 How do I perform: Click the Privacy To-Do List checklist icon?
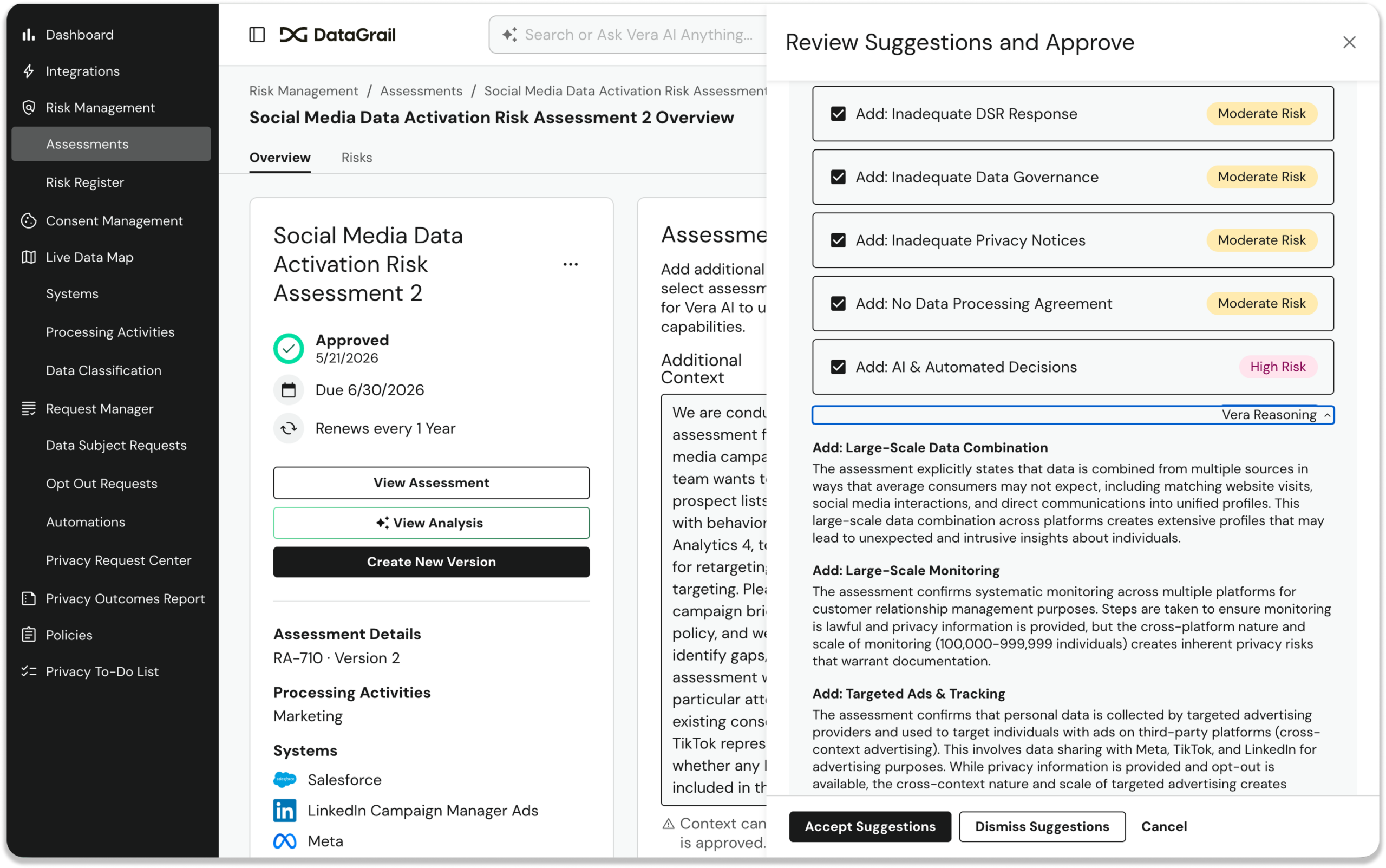point(28,671)
